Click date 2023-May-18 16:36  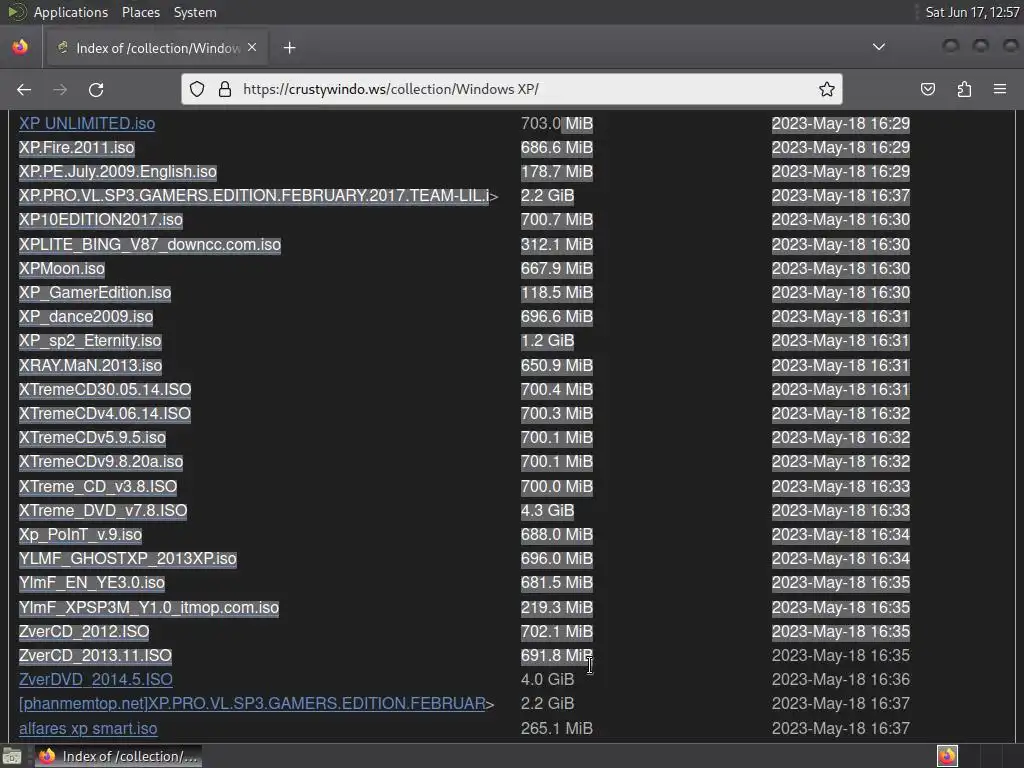tap(840, 680)
